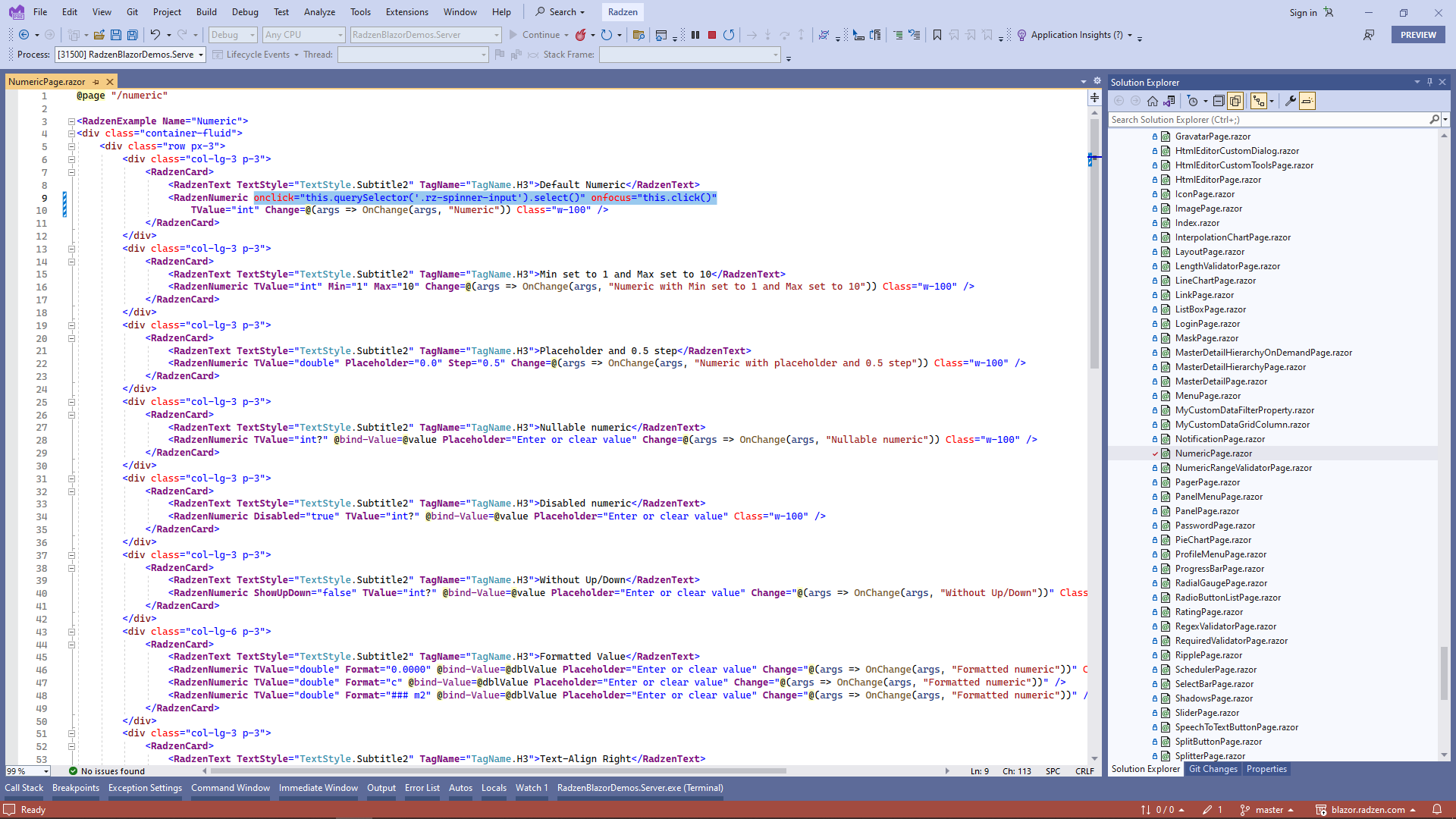Open the Send Feedback icon near PREVIEW
Screen dimensions: 1456x819
pos(1369,35)
